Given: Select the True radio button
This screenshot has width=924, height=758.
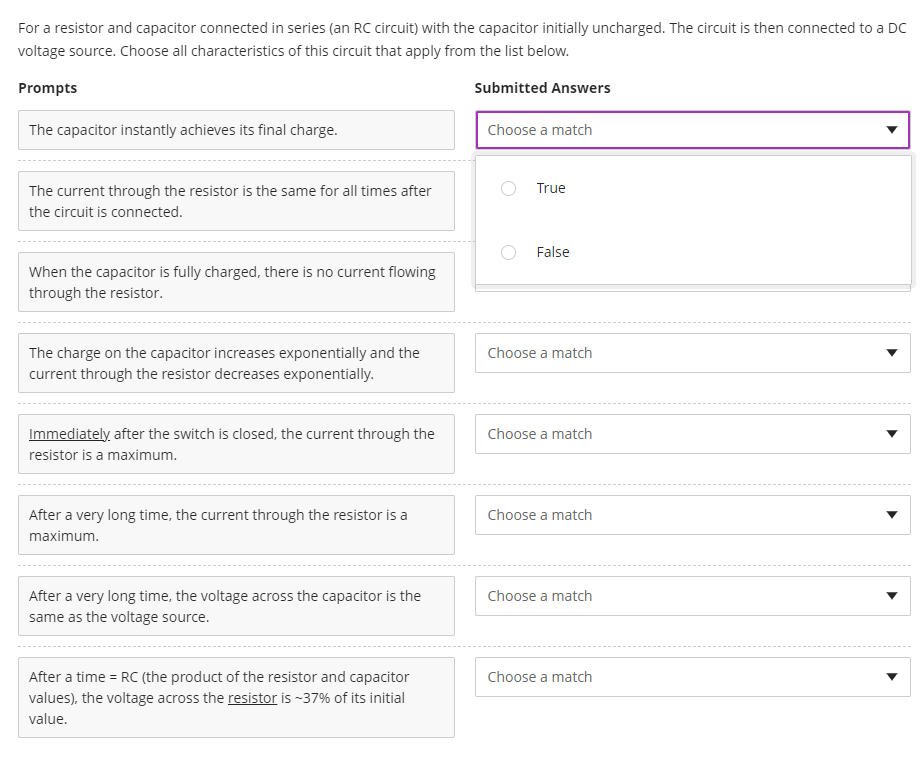Looking at the screenshot, I should point(508,188).
